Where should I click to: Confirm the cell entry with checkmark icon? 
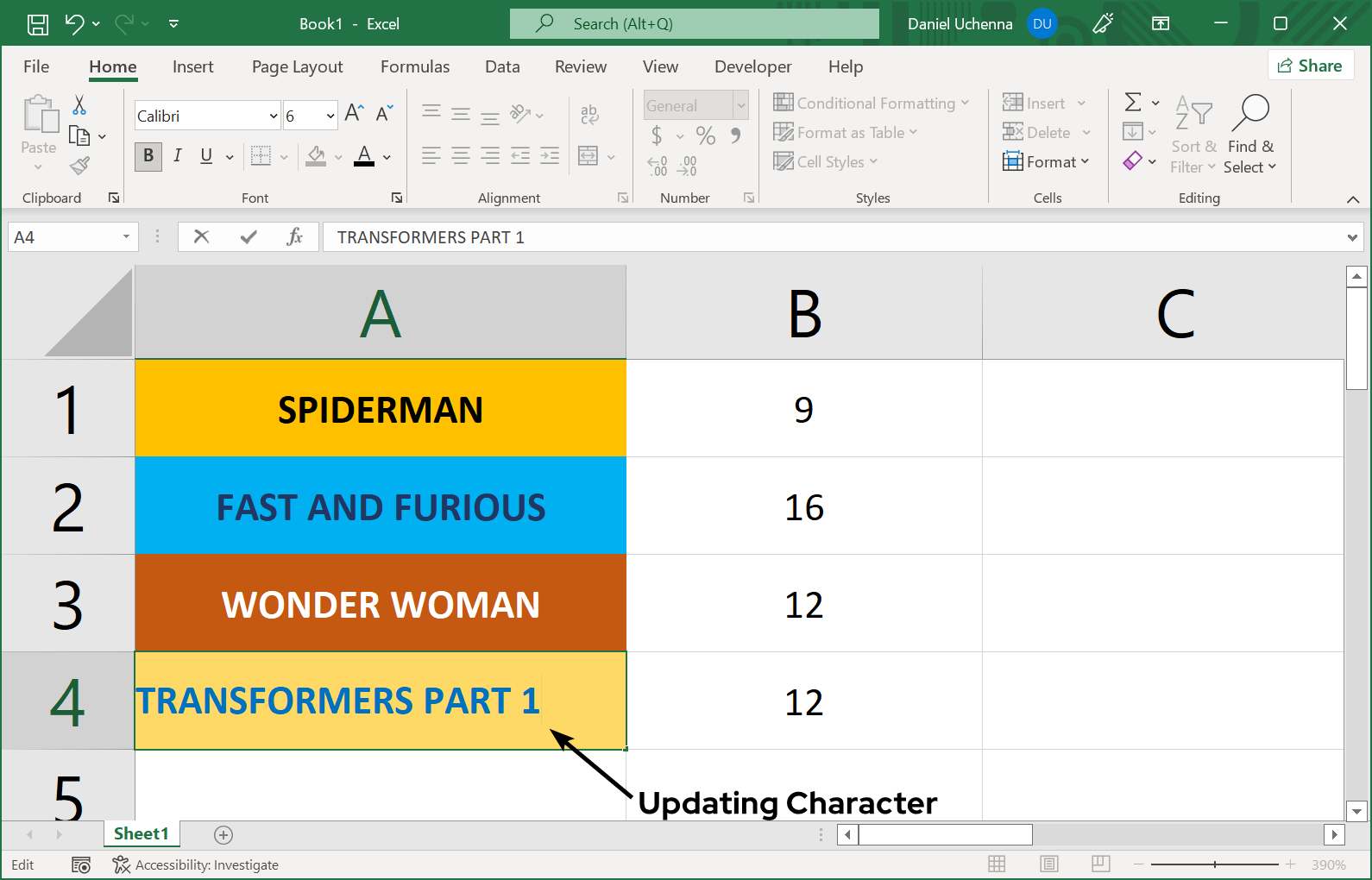249,236
